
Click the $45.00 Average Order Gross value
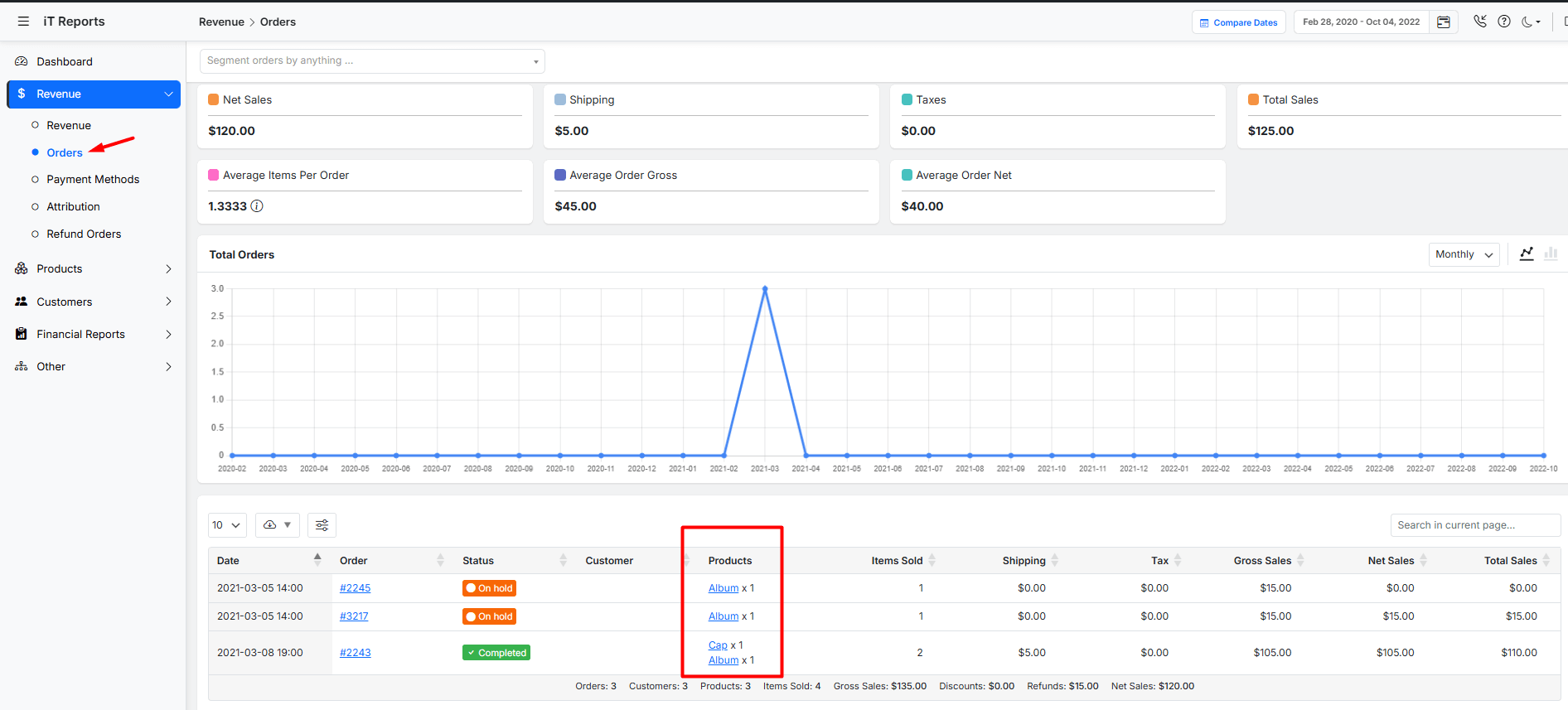(575, 206)
